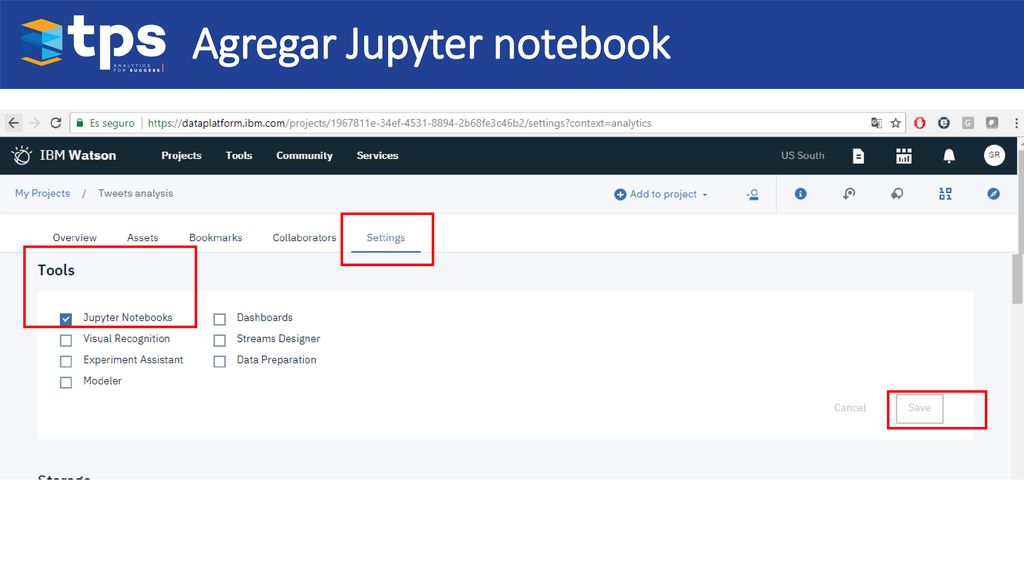Click the Save button
The image size is (1024, 576).
click(x=919, y=408)
